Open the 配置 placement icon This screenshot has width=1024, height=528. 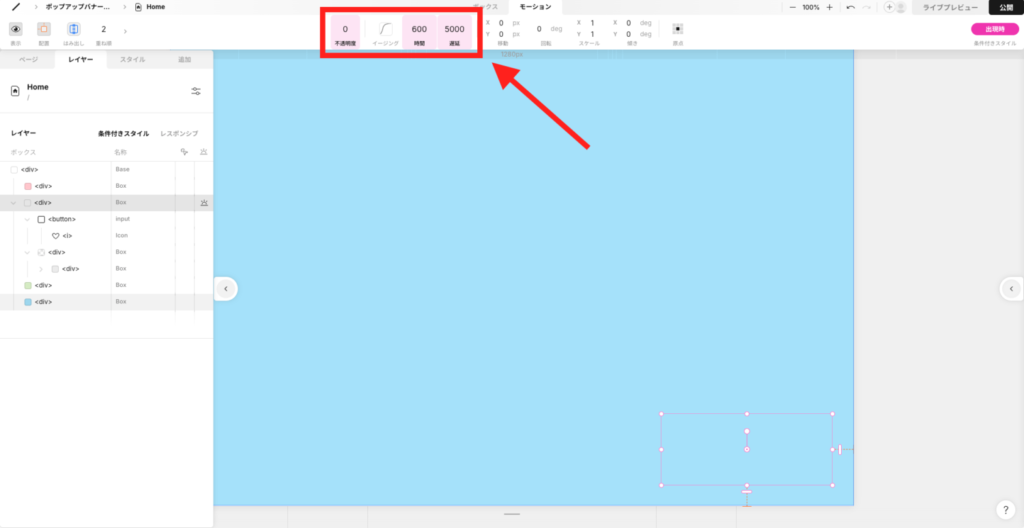click(x=44, y=29)
